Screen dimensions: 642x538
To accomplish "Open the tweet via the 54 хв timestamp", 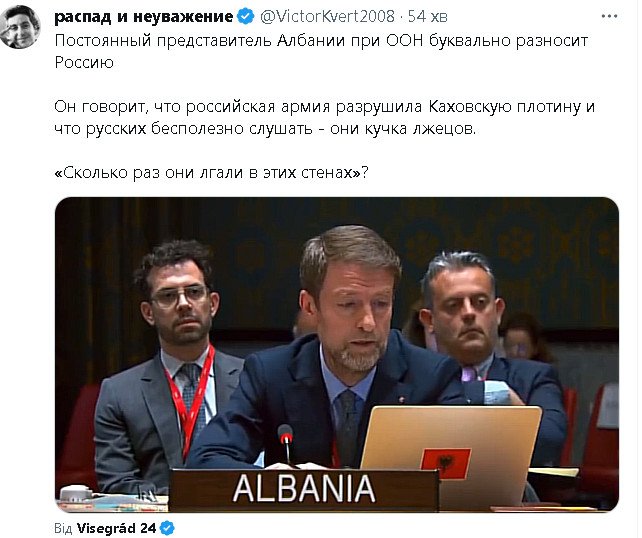I will click(x=427, y=16).
